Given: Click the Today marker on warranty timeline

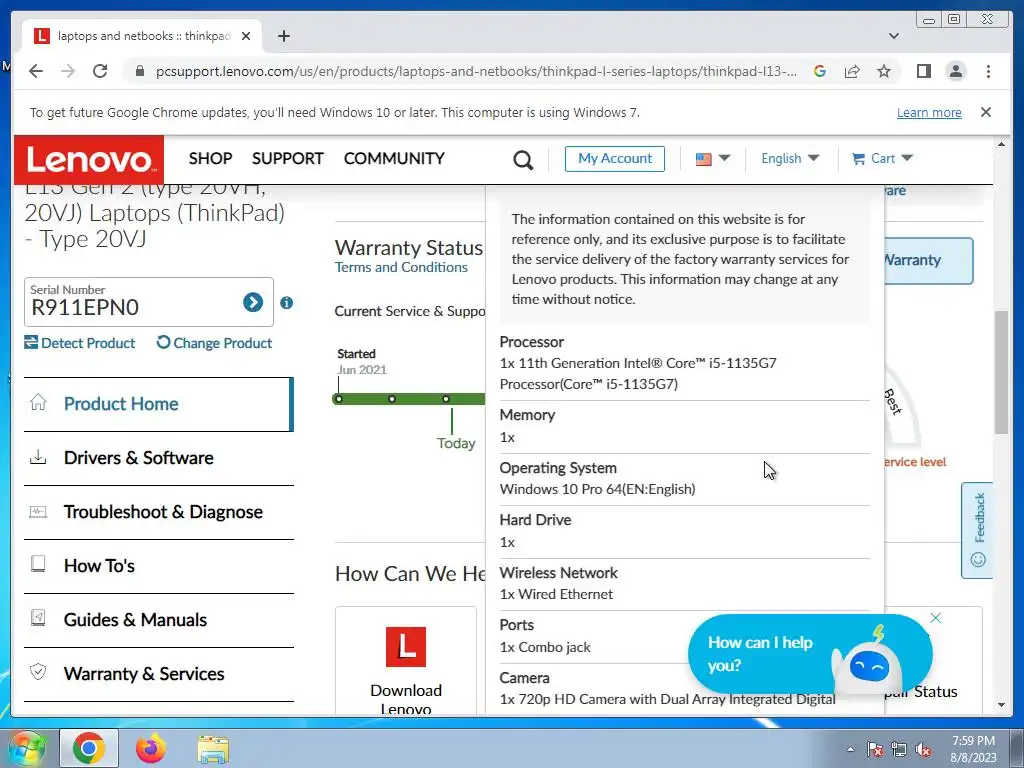Looking at the screenshot, I should (456, 443).
